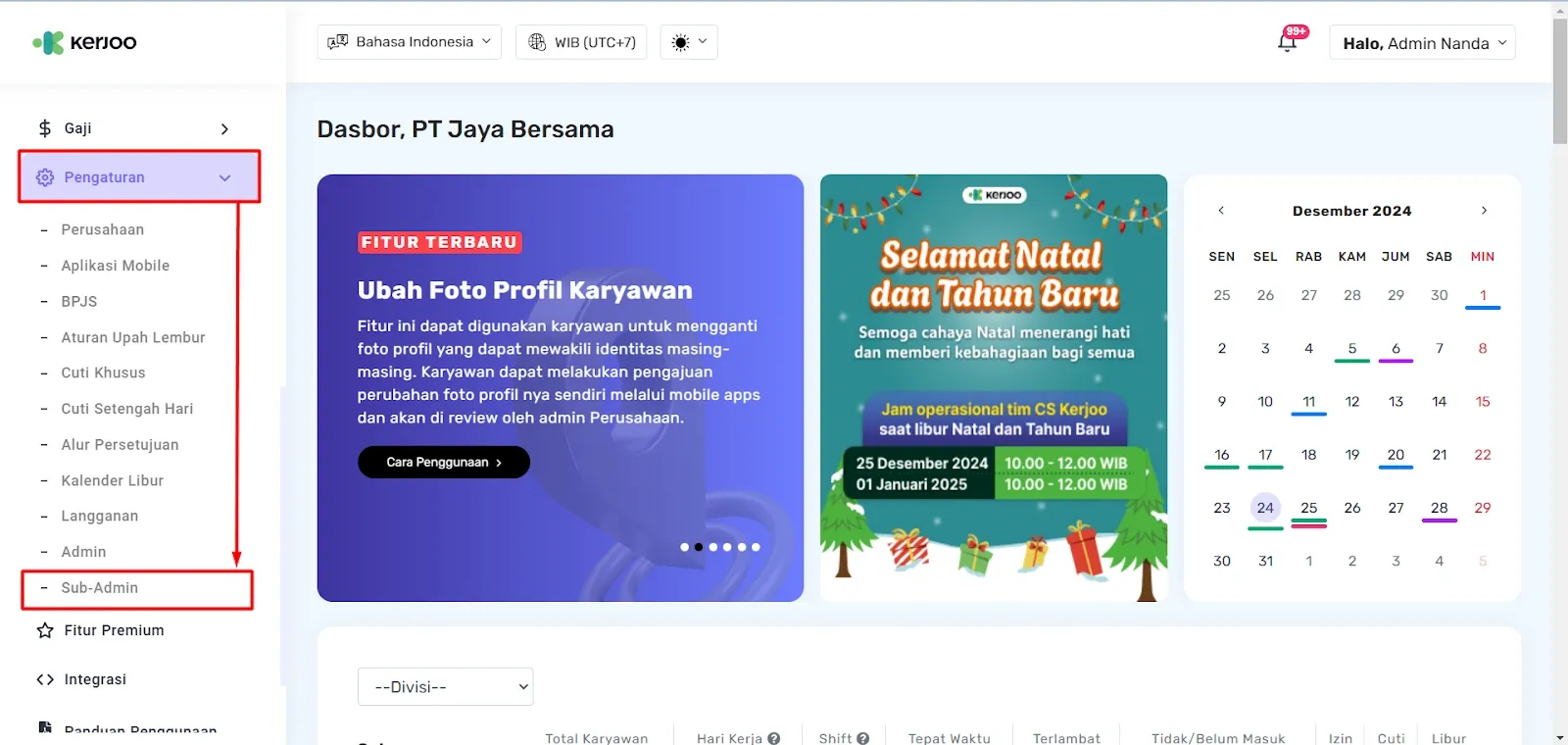The height and width of the screenshot is (745, 1568).
Task: Go to next calendar month
Action: [1484, 211]
